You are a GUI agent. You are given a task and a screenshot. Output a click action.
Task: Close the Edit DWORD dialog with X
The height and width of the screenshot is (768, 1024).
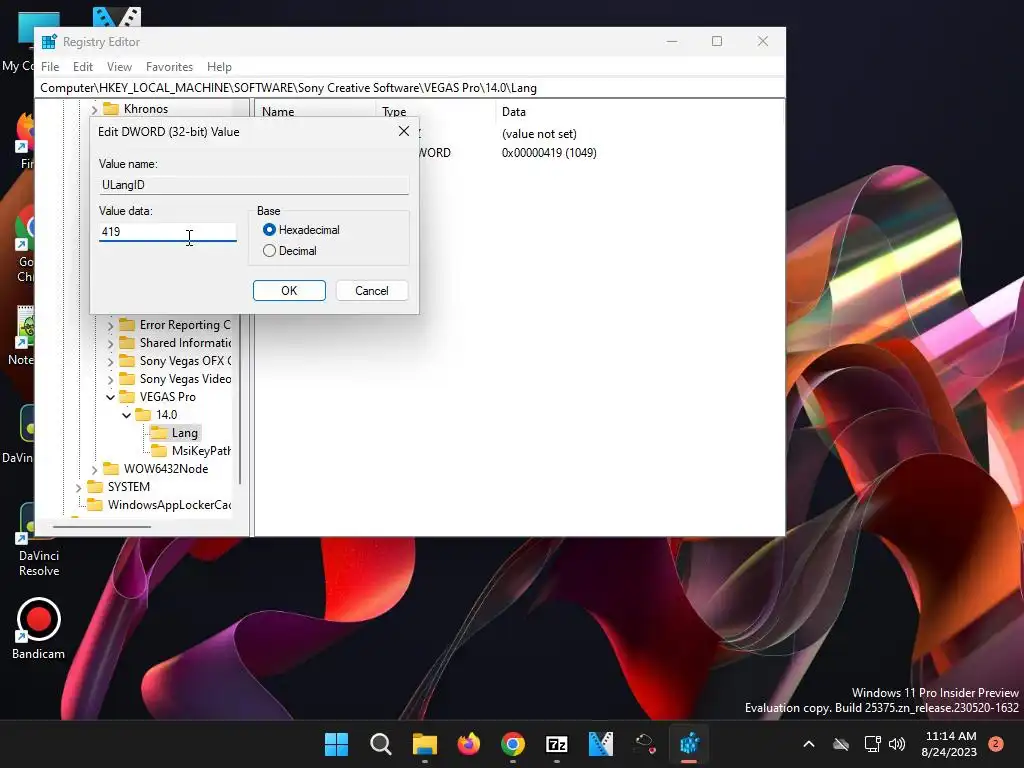pos(404,131)
